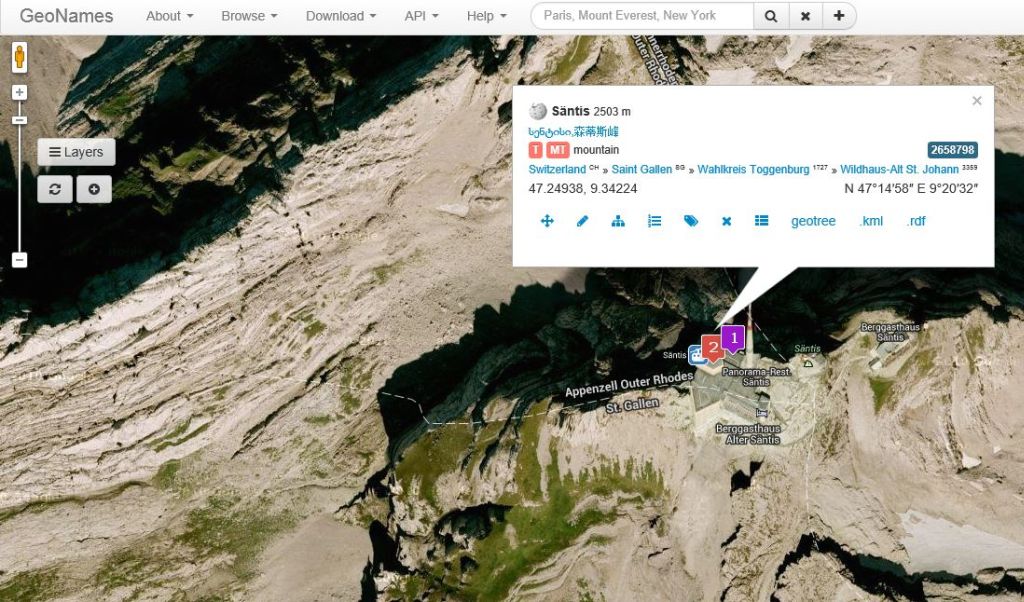Image resolution: width=1024 pixels, height=602 pixels.
Task: Click the refresh arrows map button
Action: click(x=55, y=189)
